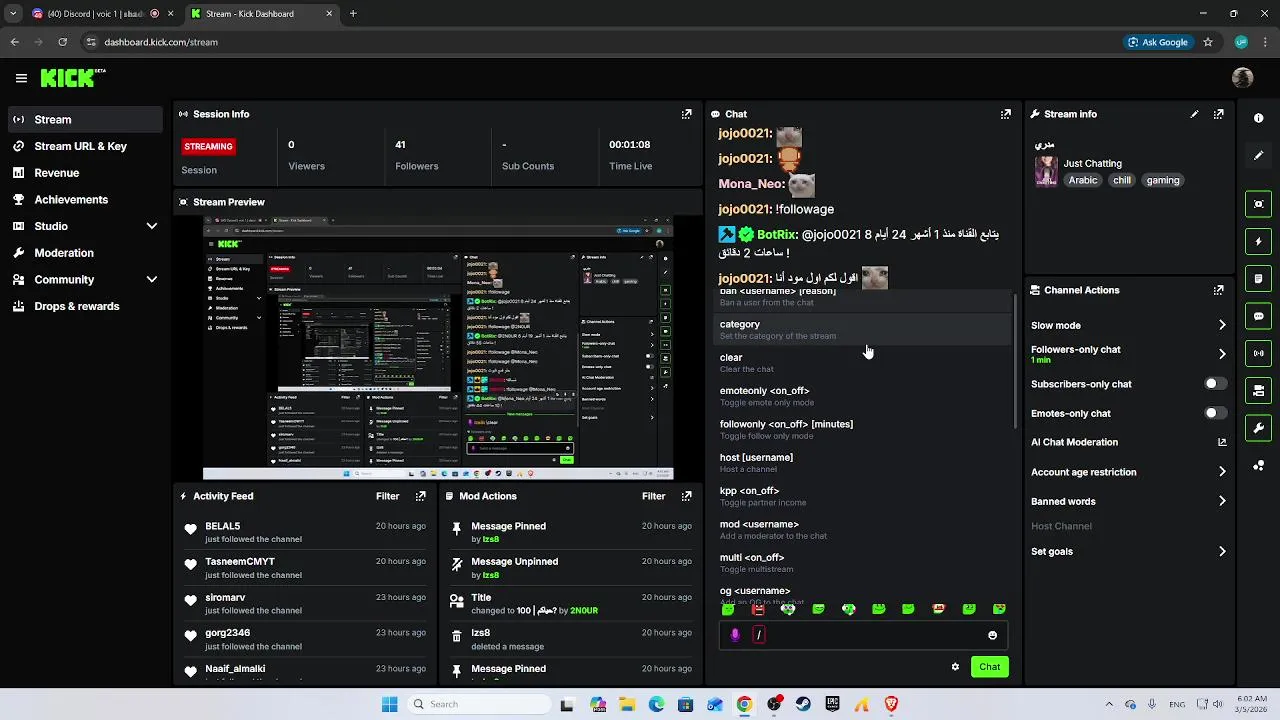Open the Moderation page

click(84, 253)
